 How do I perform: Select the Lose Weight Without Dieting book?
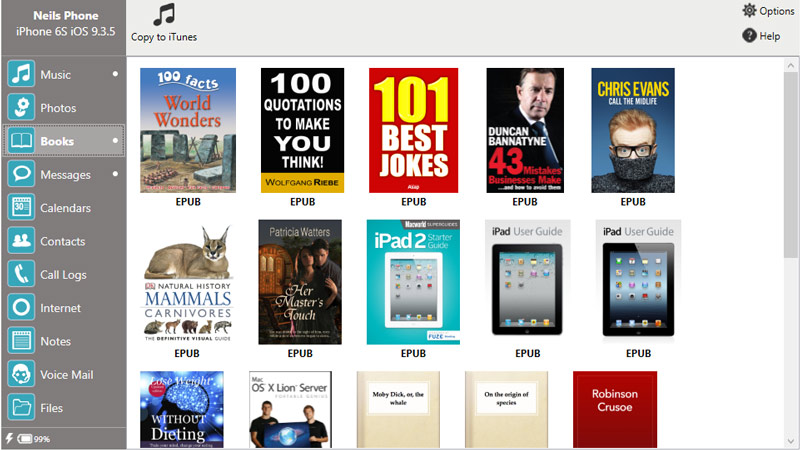click(182, 410)
